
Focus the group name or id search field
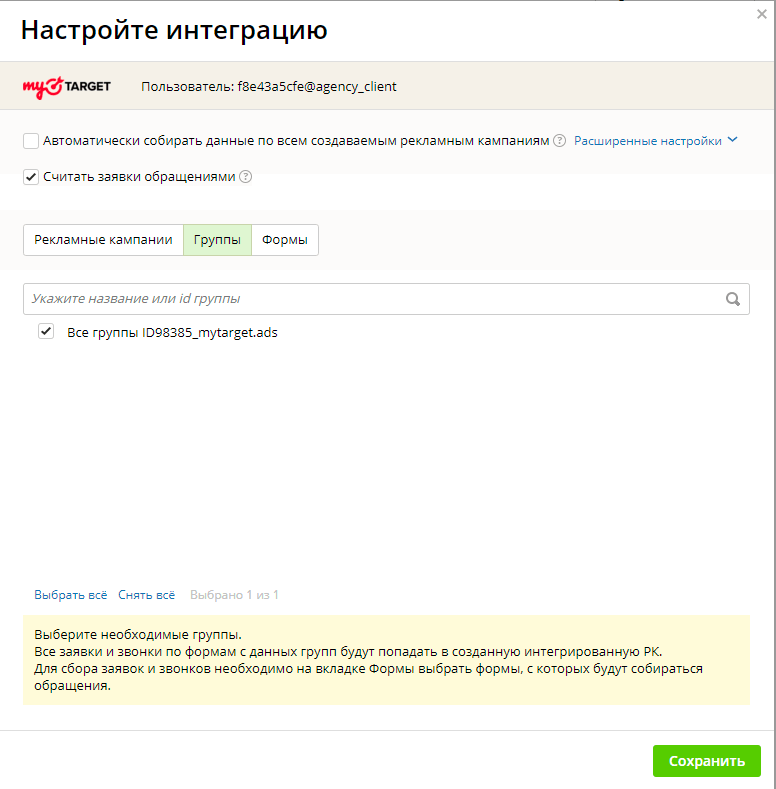click(370, 299)
